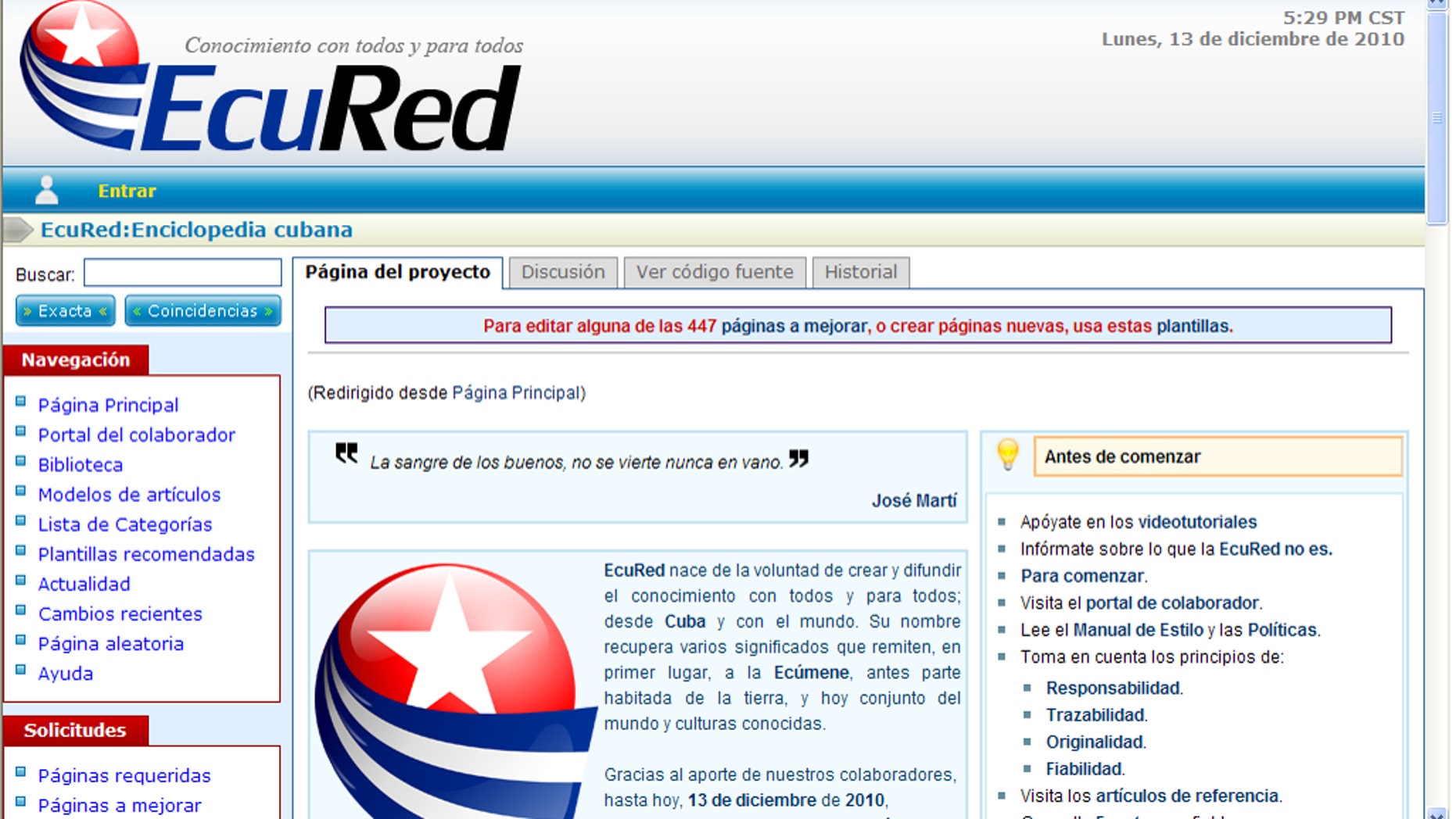Open Modelos de artículos

click(130, 494)
